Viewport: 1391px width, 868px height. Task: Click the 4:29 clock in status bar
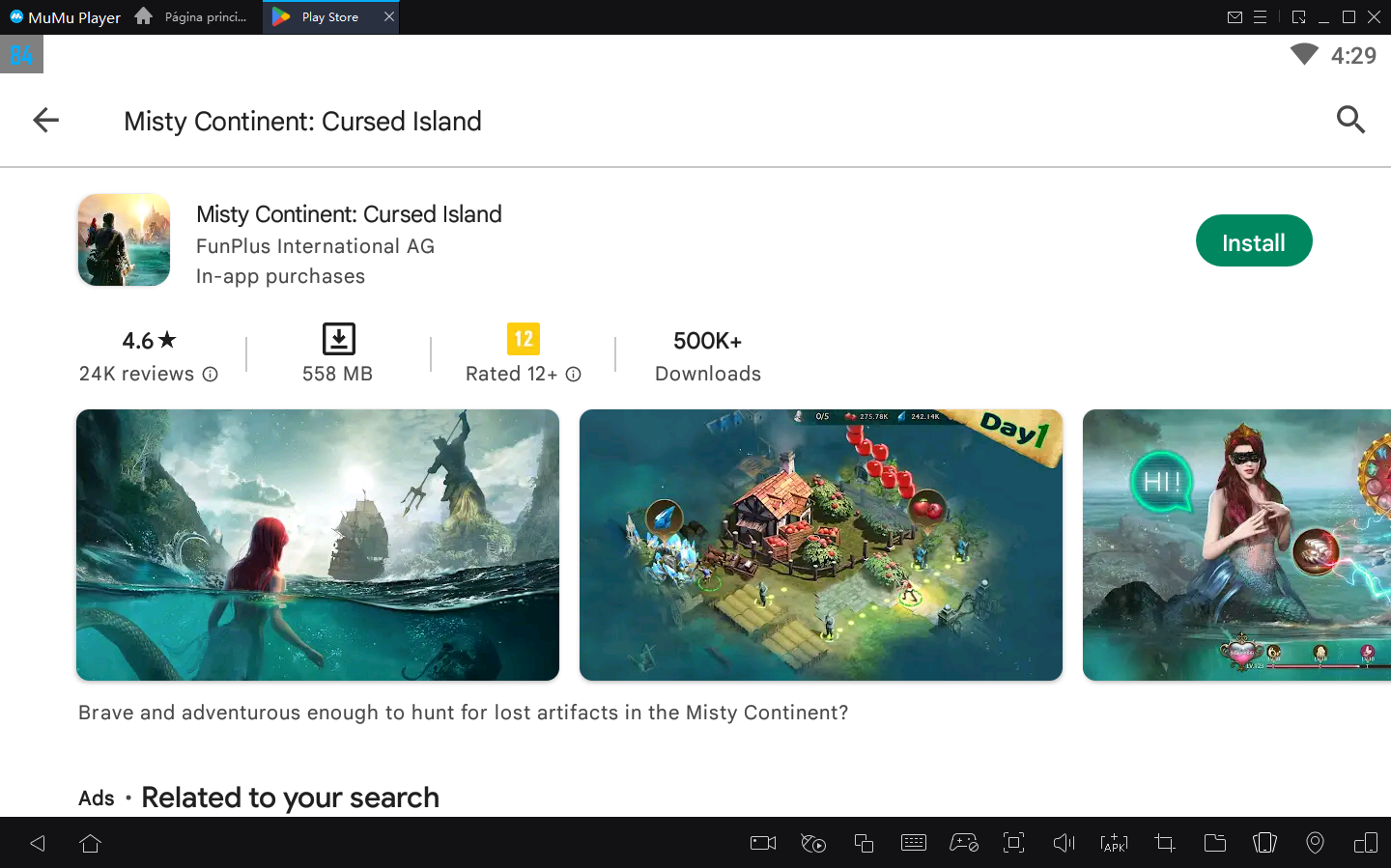pos(1353,55)
